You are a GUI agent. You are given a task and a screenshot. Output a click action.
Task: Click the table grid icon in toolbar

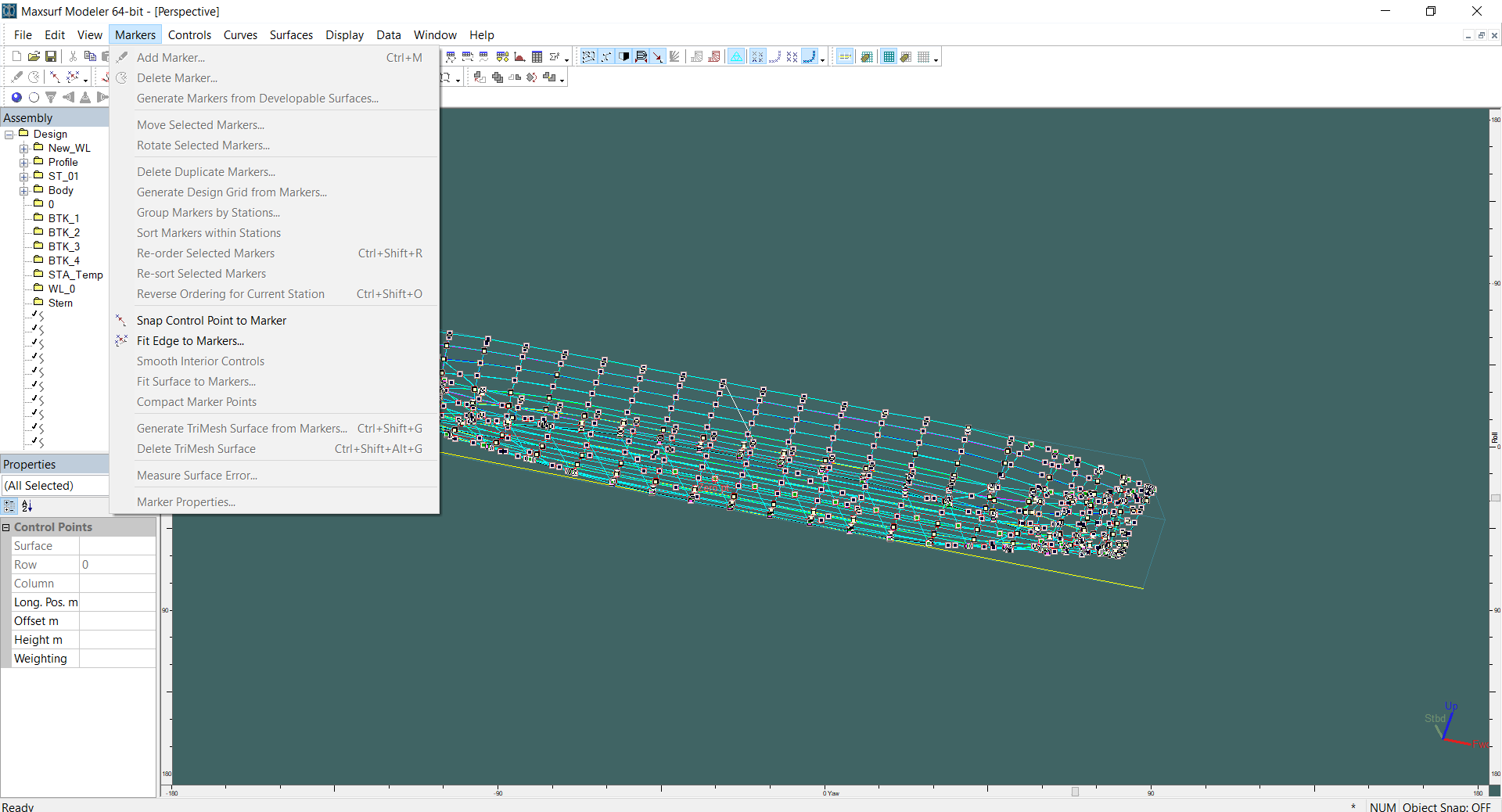tap(537, 57)
